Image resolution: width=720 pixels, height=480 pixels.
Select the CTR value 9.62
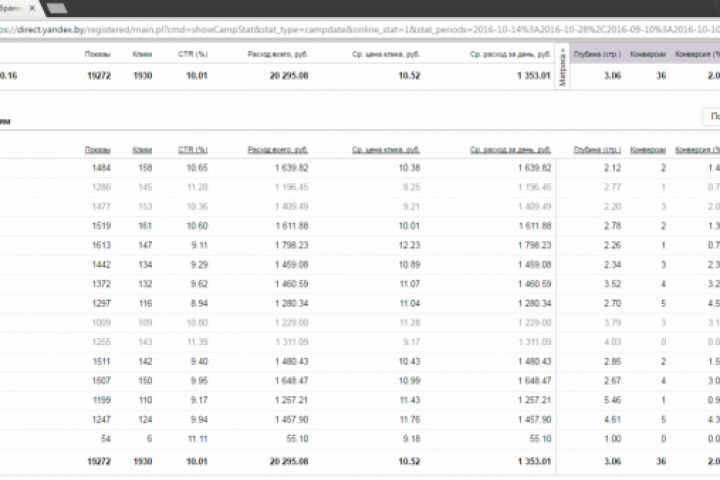click(x=199, y=284)
